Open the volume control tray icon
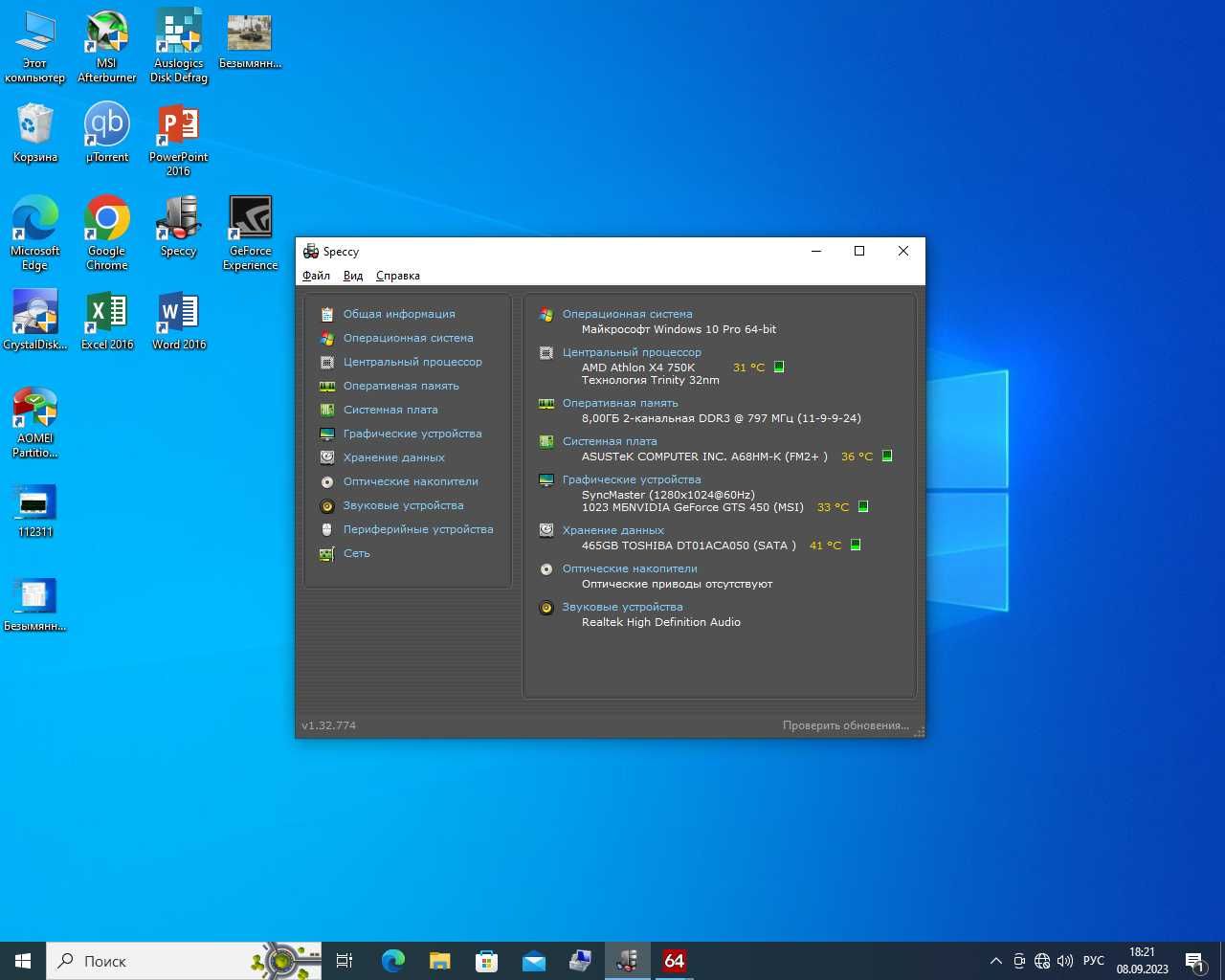 point(1065,961)
